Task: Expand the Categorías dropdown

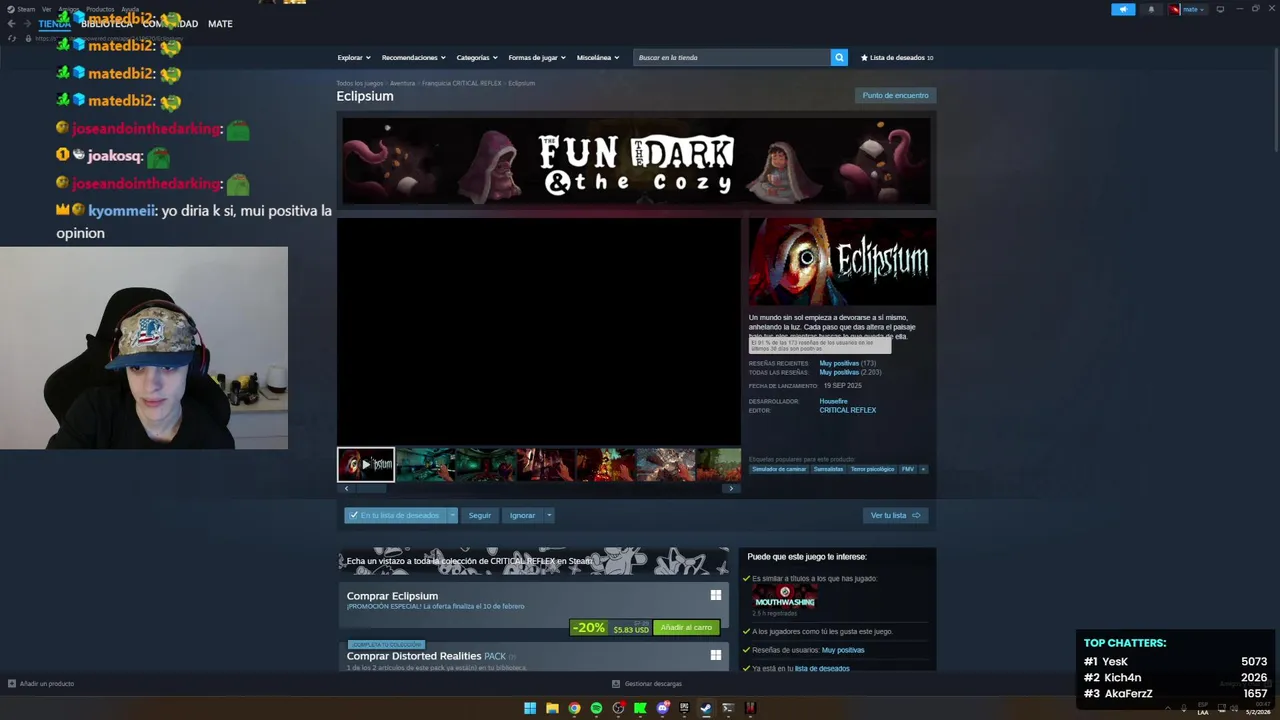Action: (477, 57)
